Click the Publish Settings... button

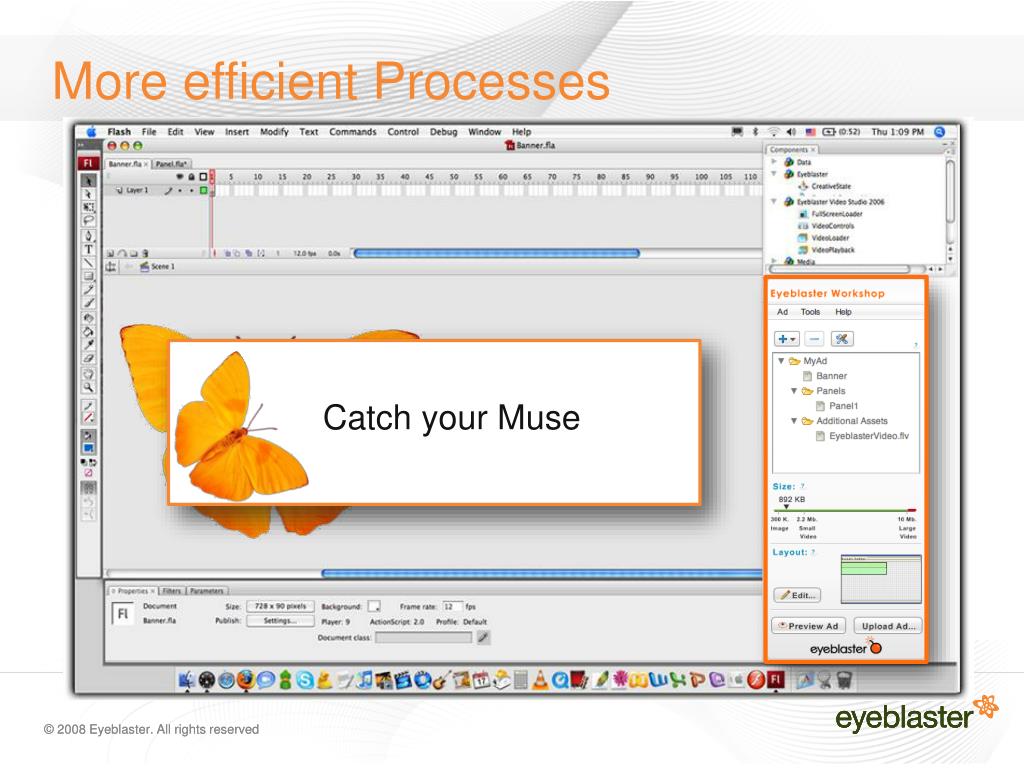pyautogui.click(x=280, y=620)
